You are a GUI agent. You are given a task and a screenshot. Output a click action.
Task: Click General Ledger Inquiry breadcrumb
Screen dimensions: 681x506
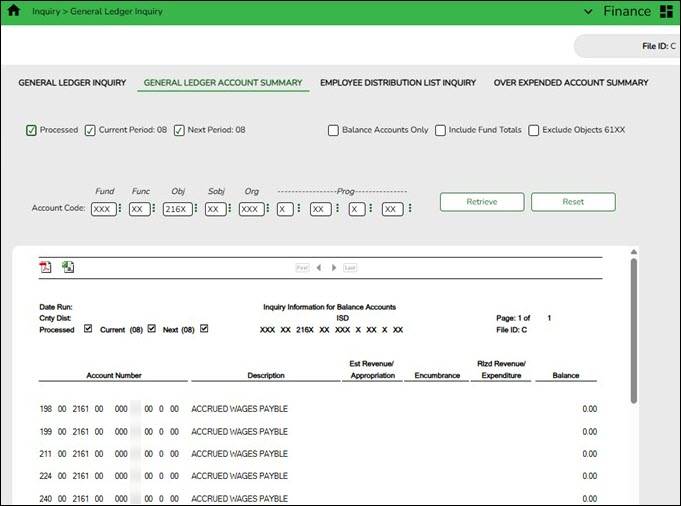[x=116, y=11]
